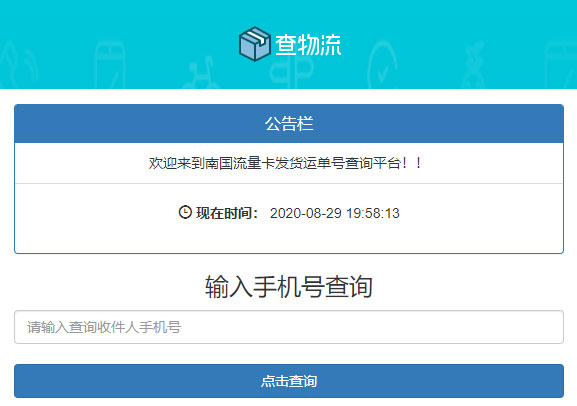The width and height of the screenshot is (577, 406).
Task: Select the 2020-08-29 19:58:13 timestamp
Action: (334, 213)
